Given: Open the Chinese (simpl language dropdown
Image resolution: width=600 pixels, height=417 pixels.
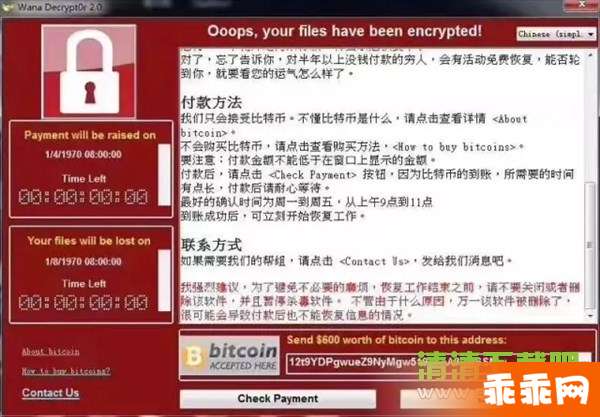Looking at the screenshot, I should (556, 34).
